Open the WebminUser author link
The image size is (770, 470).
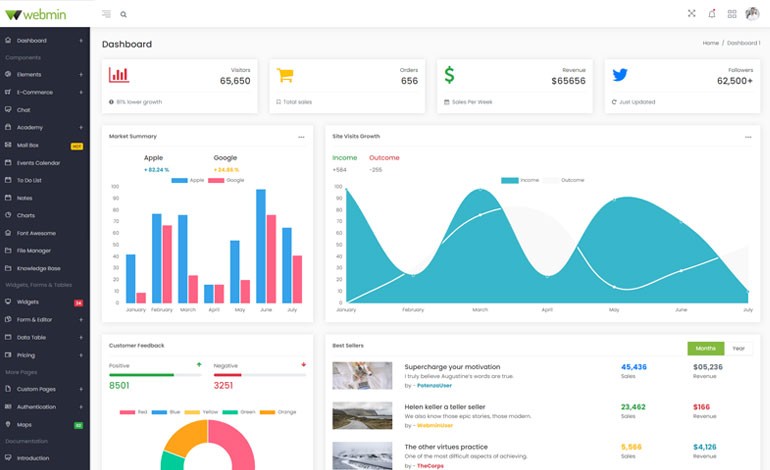tap(435, 425)
